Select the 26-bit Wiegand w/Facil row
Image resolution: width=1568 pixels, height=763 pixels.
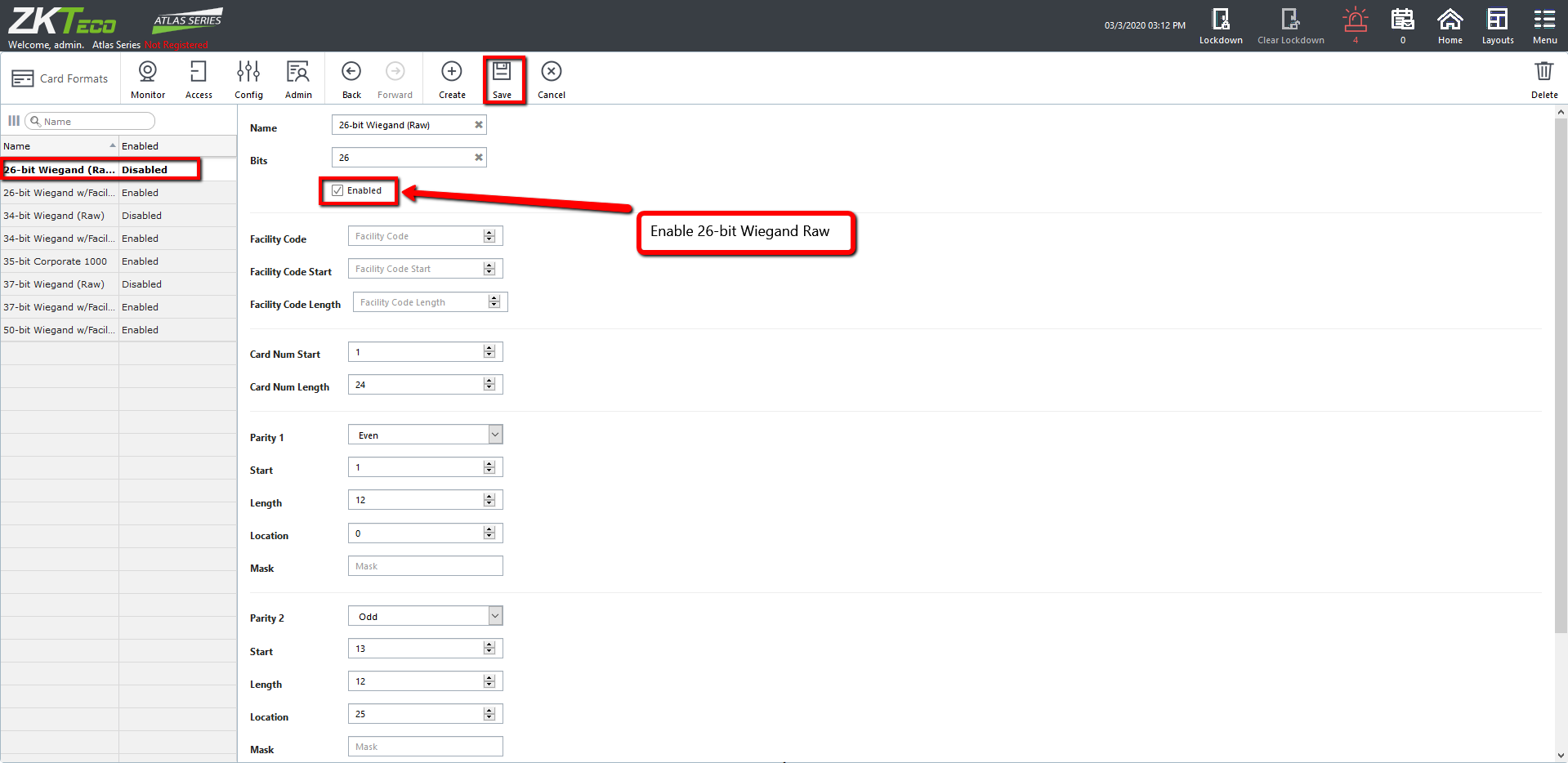click(118, 193)
